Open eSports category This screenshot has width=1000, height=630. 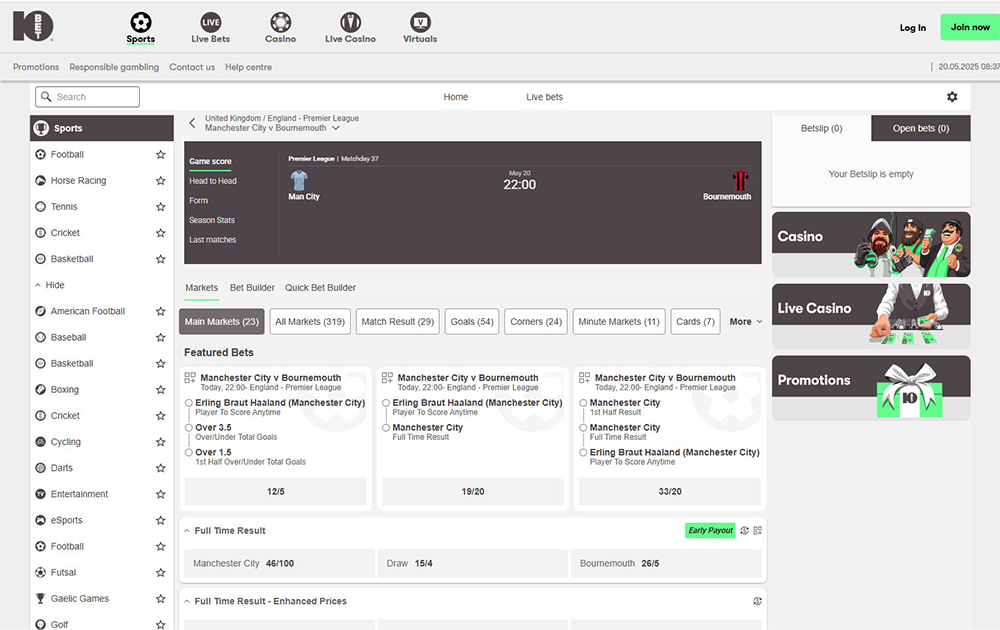click(66, 520)
